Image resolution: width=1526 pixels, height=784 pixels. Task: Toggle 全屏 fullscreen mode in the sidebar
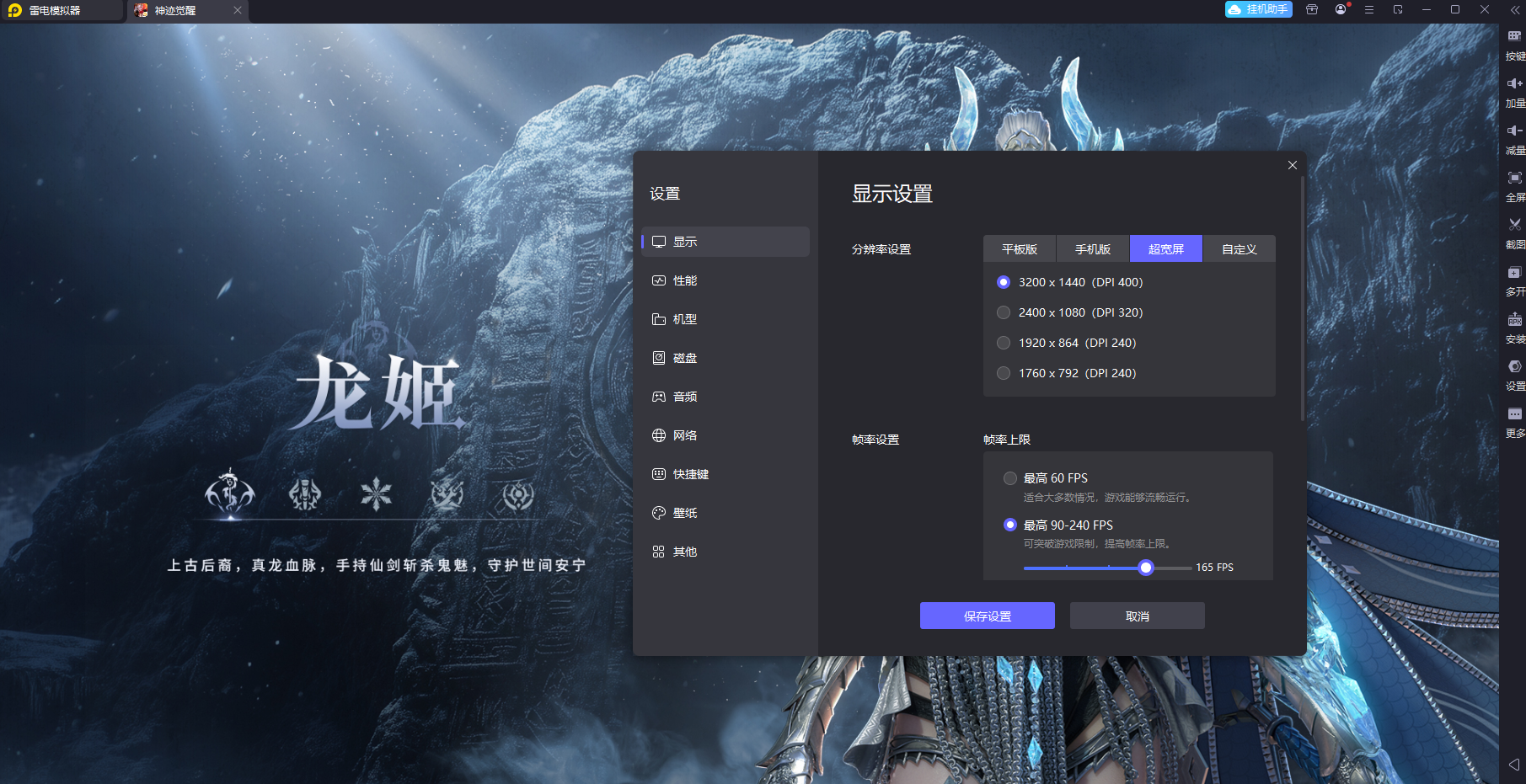(1514, 178)
